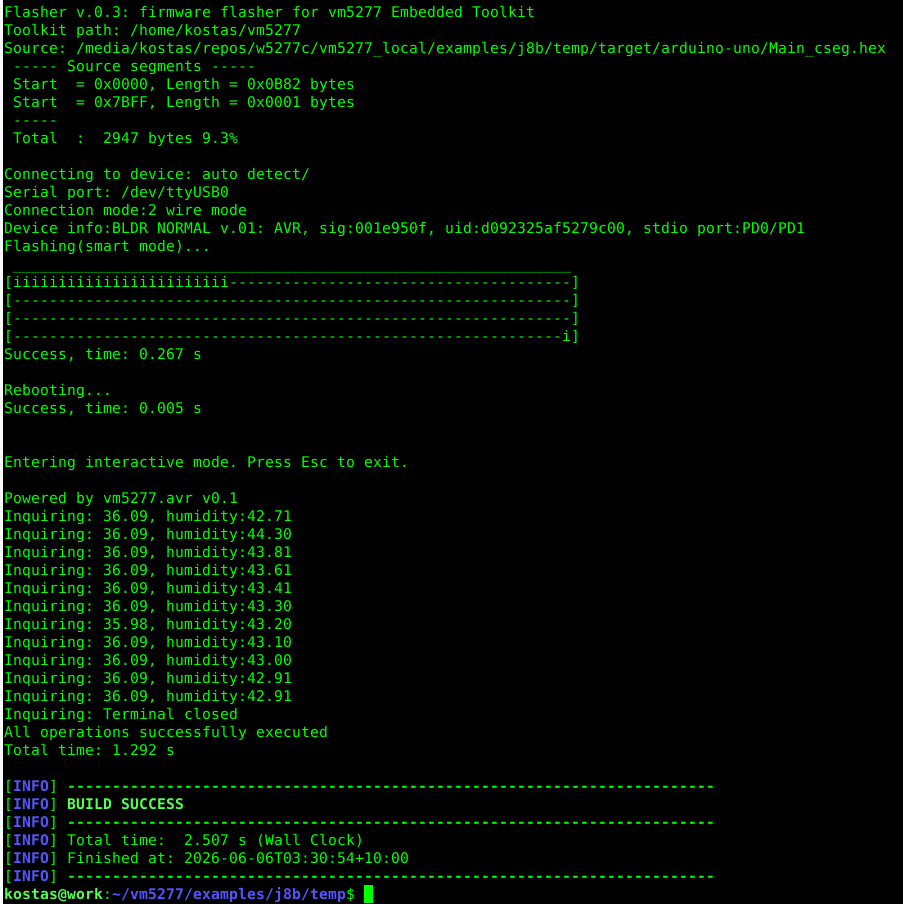Select the Start = 0x7BFF segment line
The height and width of the screenshot is (904, 903).
[183, 102]
